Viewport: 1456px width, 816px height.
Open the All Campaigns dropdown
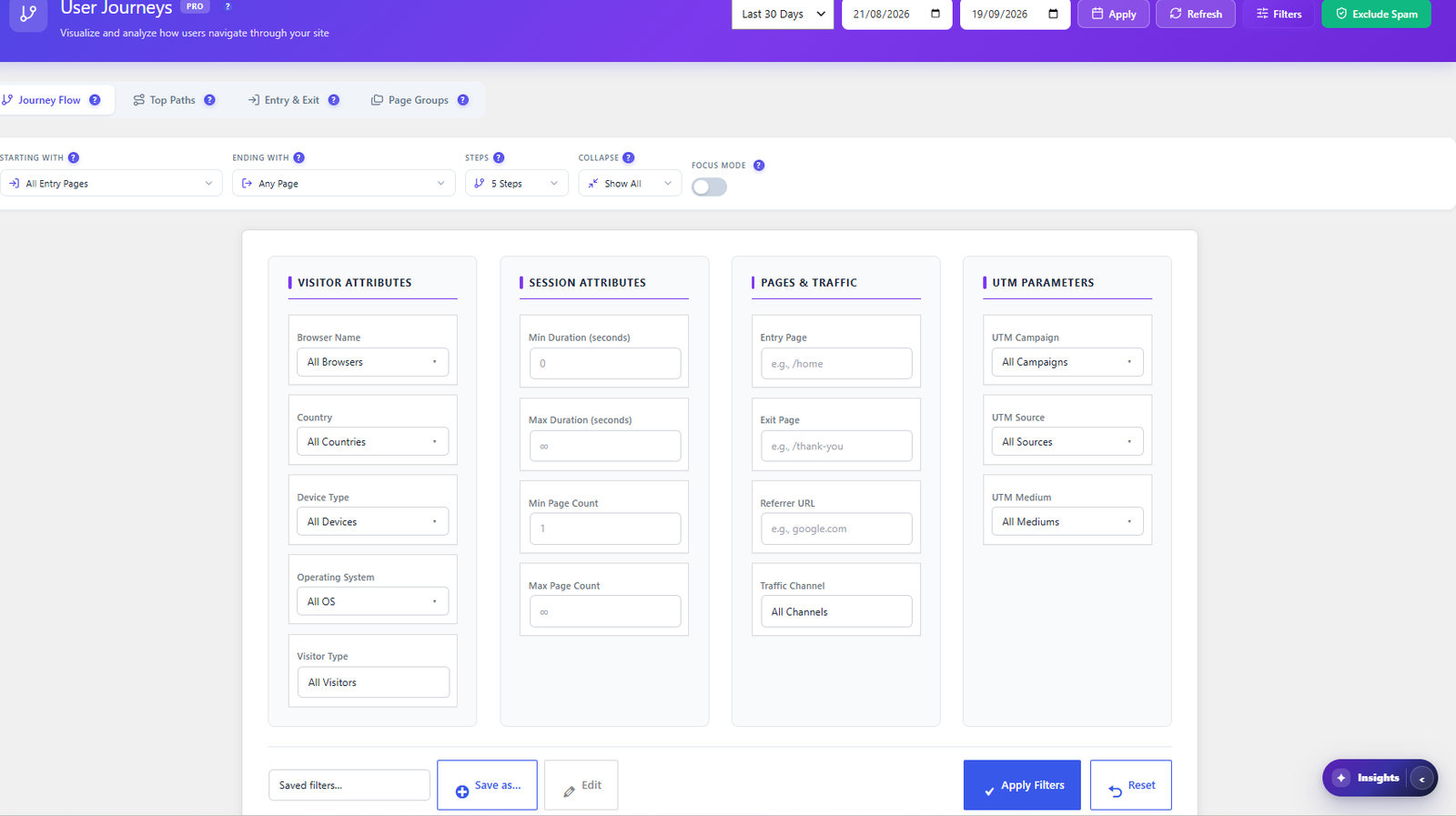point(1067,362)
